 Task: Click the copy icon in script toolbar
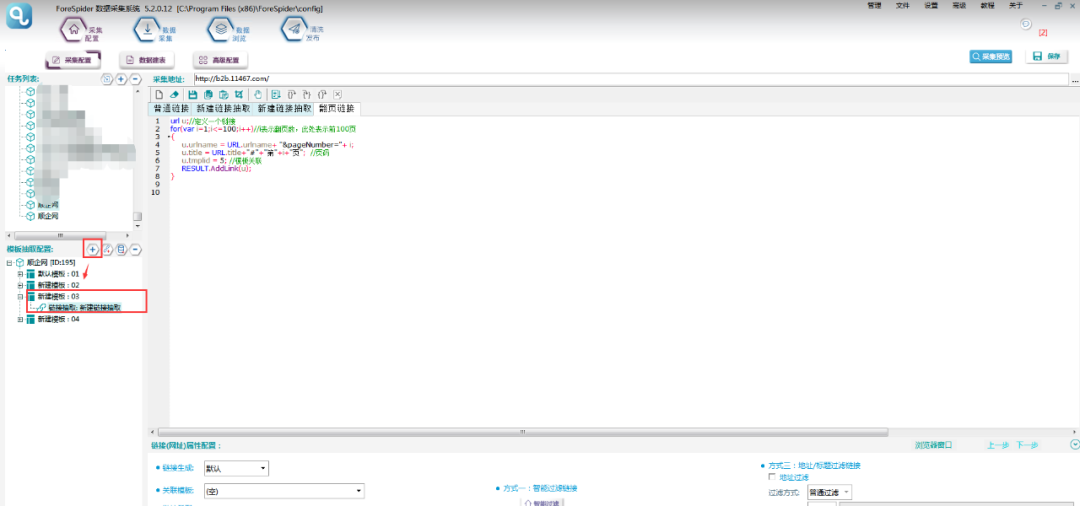(207, 94)
